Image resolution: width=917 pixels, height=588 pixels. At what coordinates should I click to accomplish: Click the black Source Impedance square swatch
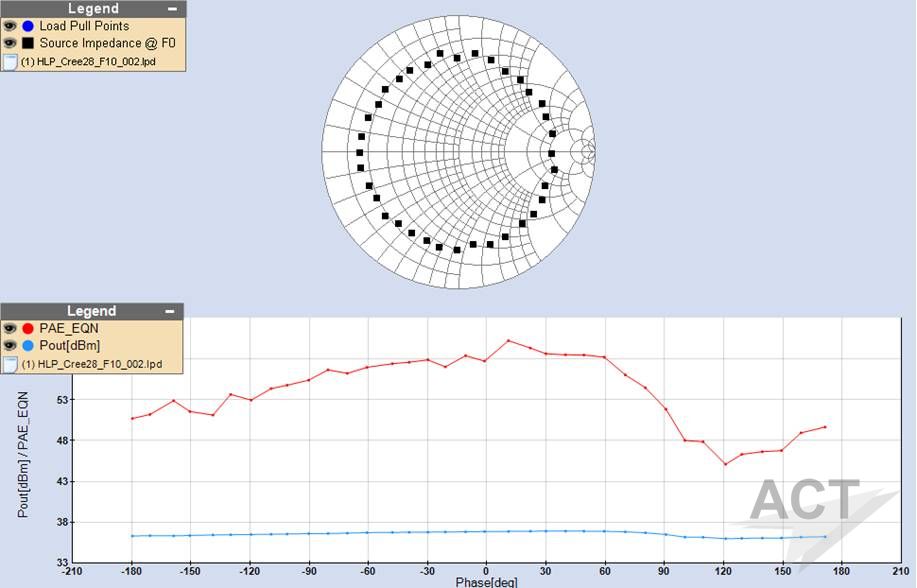pyautogui.click(x=27, y=43)
